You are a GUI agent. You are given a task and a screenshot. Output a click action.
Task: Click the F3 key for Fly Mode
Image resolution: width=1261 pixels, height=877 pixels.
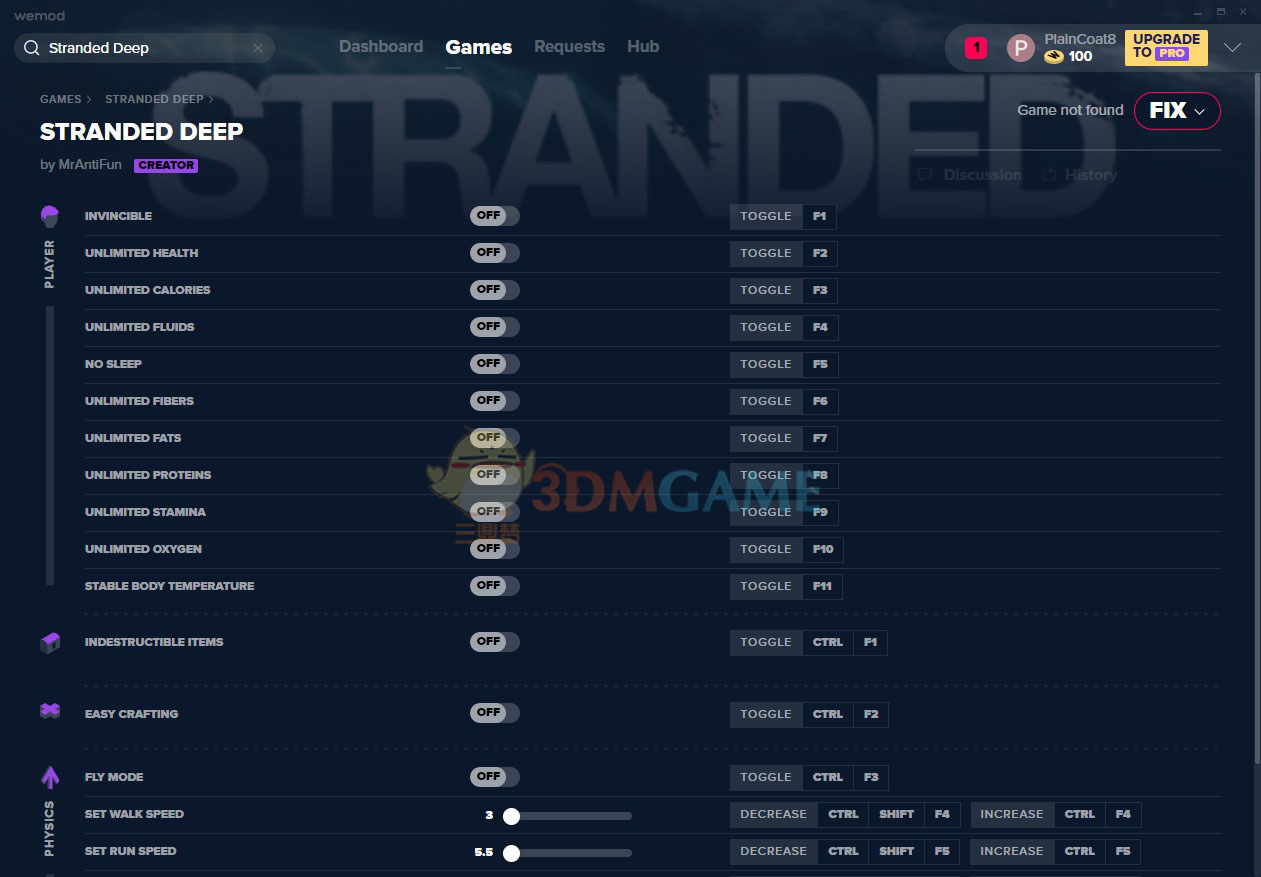pyautogui.click(x=871, y=777)
